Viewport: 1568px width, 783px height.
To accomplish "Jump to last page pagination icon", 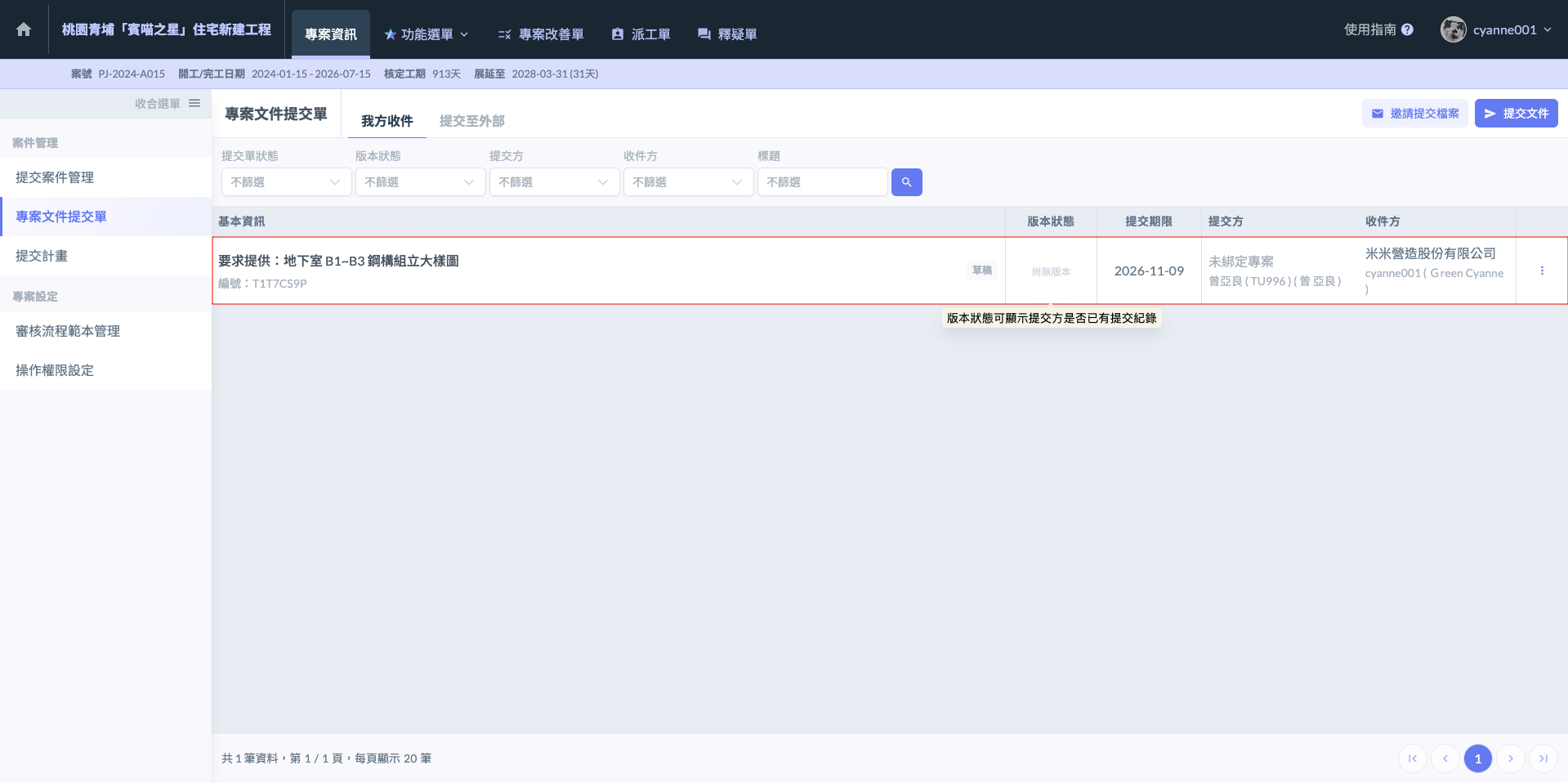I will tap(1543, 758).
